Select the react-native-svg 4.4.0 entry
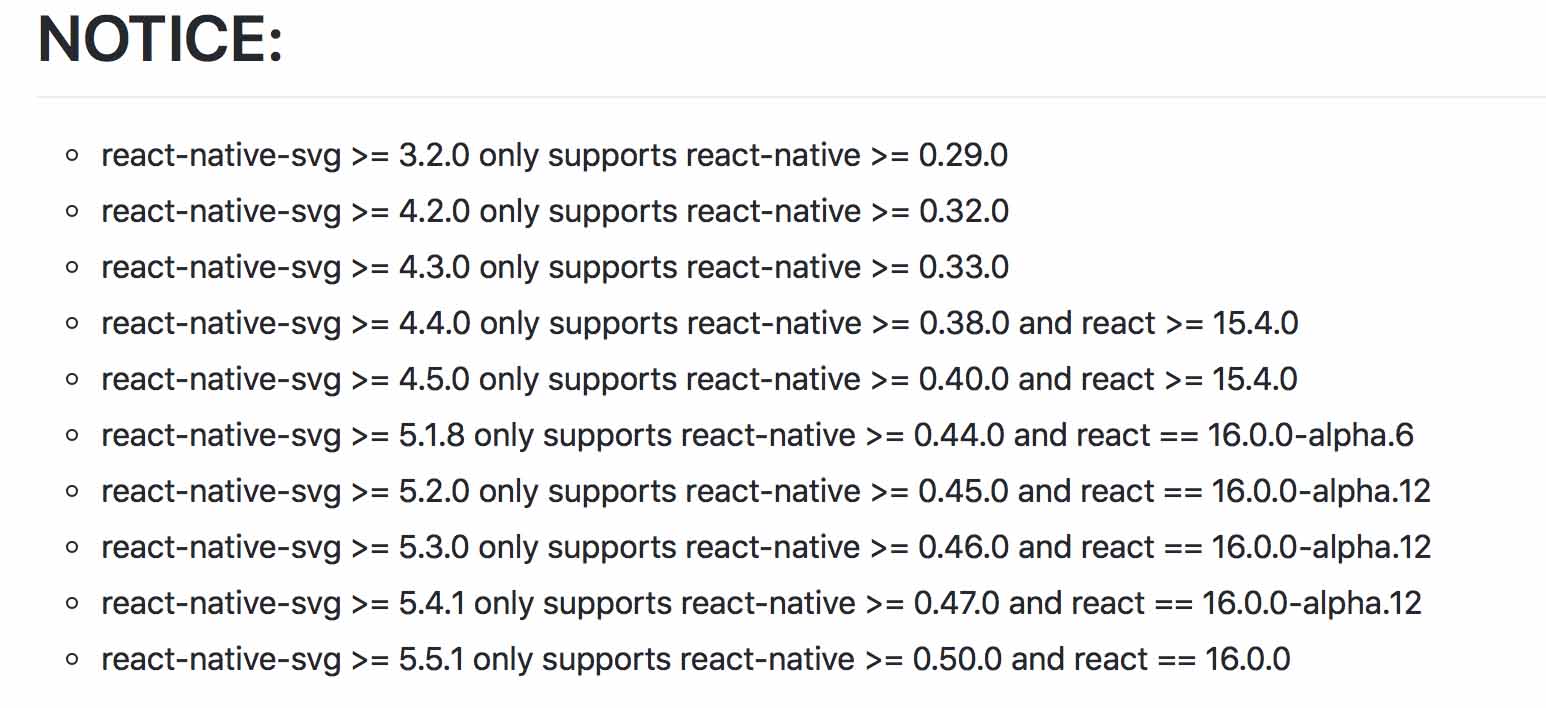 point(700,324)
